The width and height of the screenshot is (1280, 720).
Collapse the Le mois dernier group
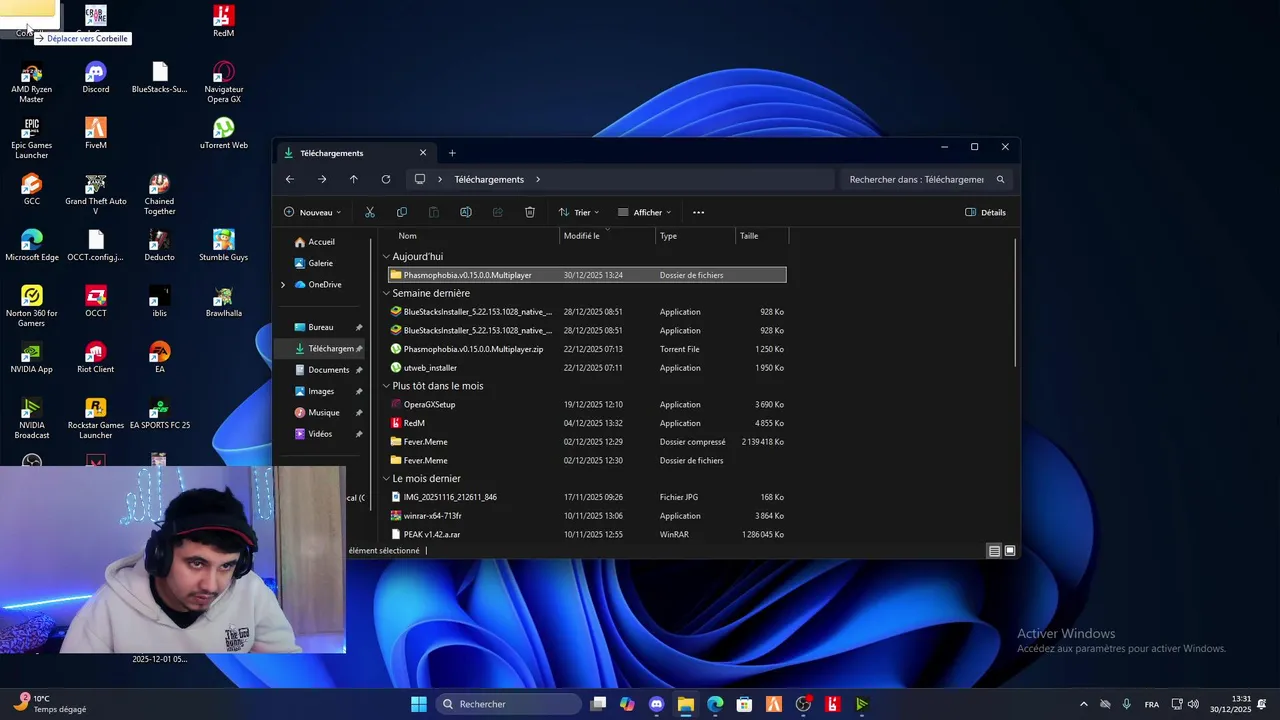(387, 479)
